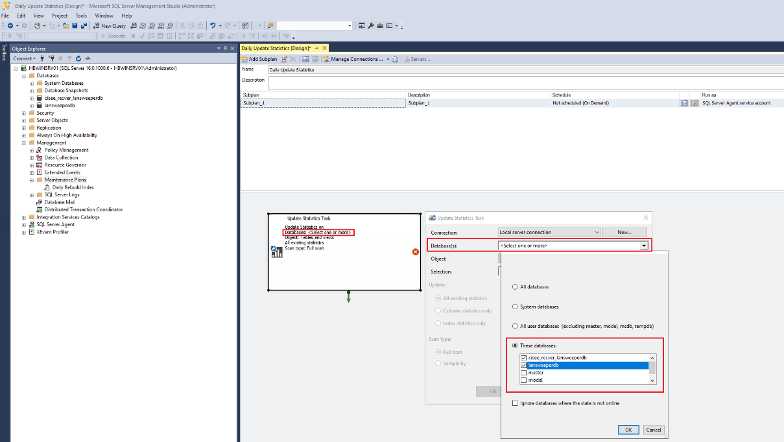Open the Database(s) dropdown arrow
This screenshot has width=784, height=442.
click(x=644, y=246)
